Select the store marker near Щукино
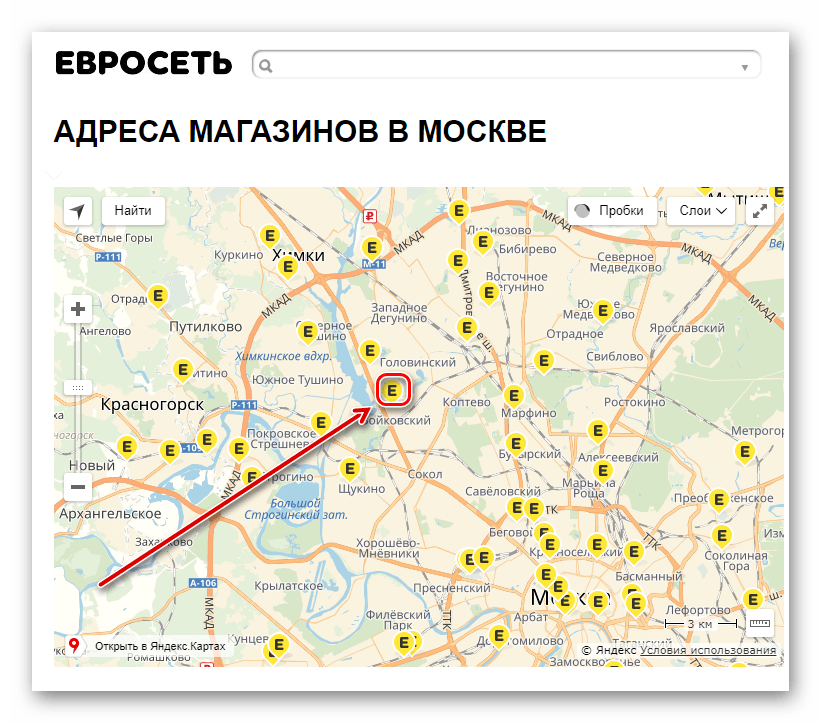Viewport: 821px width, 723px height. [x=350, y=469]
